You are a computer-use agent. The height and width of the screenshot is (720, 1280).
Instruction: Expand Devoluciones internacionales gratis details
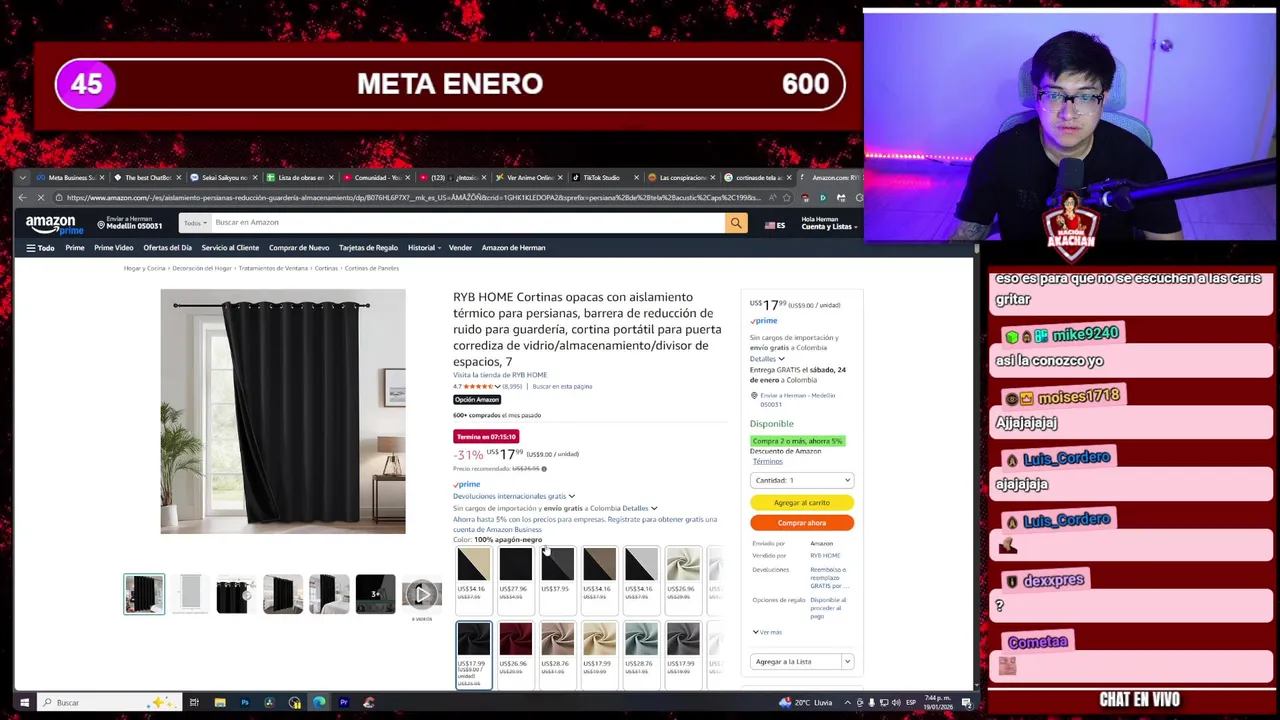pyautogui.click(x=514, y=496)
